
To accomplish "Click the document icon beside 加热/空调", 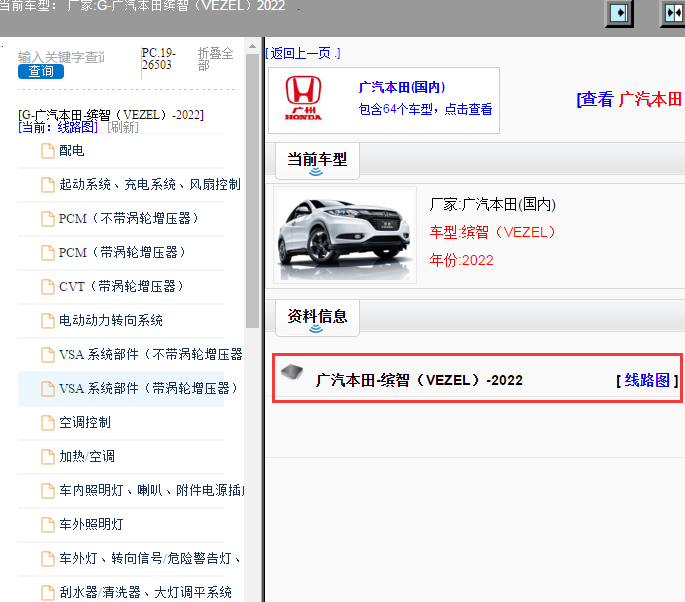I will [48, 457].
